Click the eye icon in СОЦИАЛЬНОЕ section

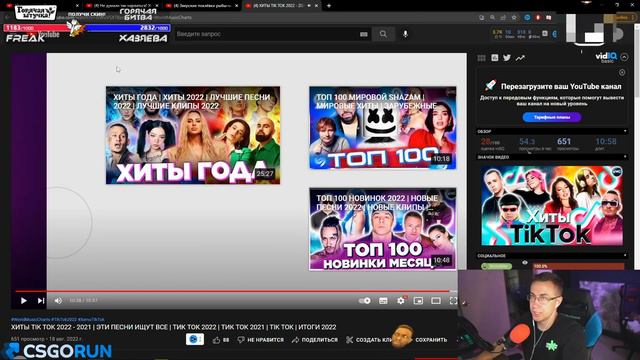click(x=525, y=263)
